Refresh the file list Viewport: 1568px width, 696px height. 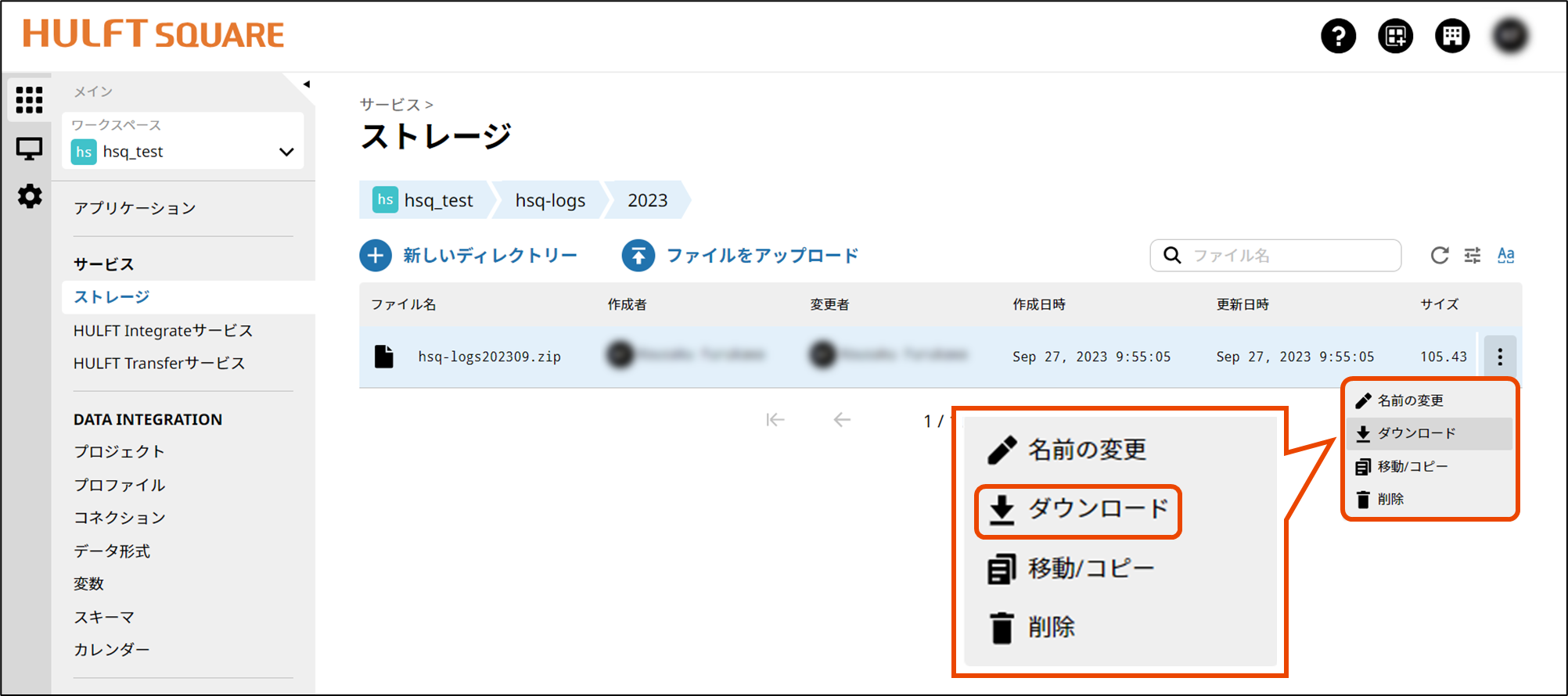click(1440, 256)
